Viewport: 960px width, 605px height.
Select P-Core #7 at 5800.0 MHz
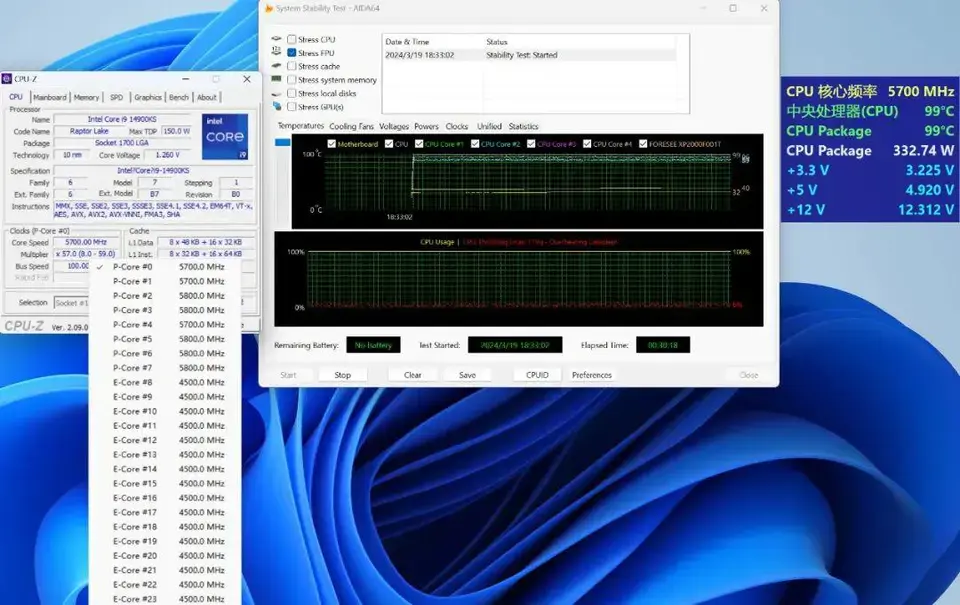click(165, 368)
